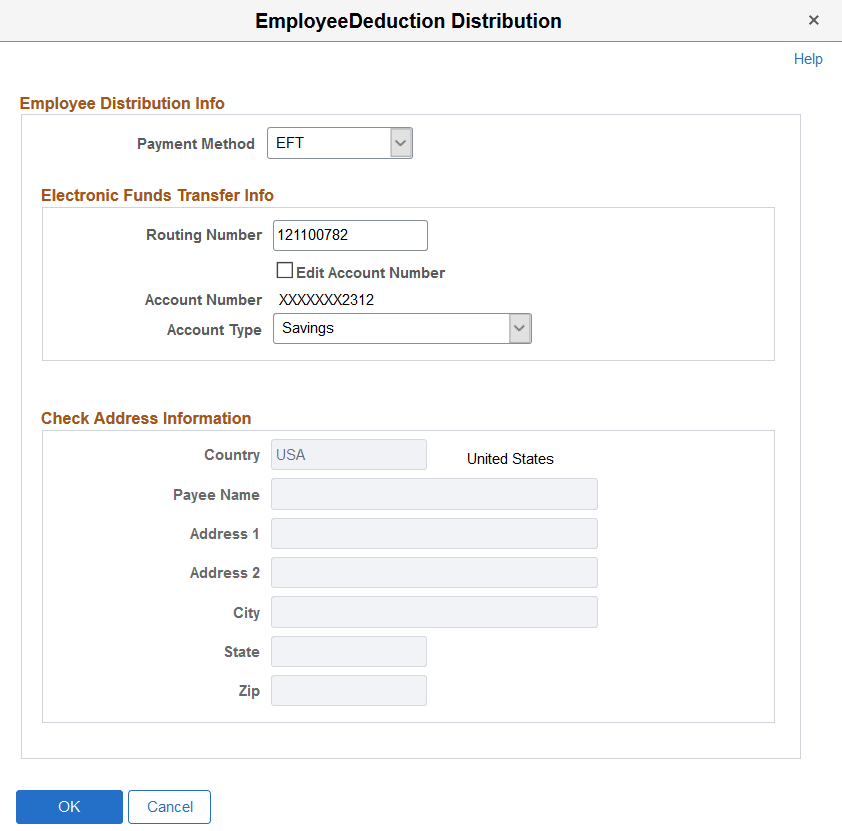Open Payment Method selector showing EFT
Image resolution: width=842 pixels, height=831 pixels.
339,143
